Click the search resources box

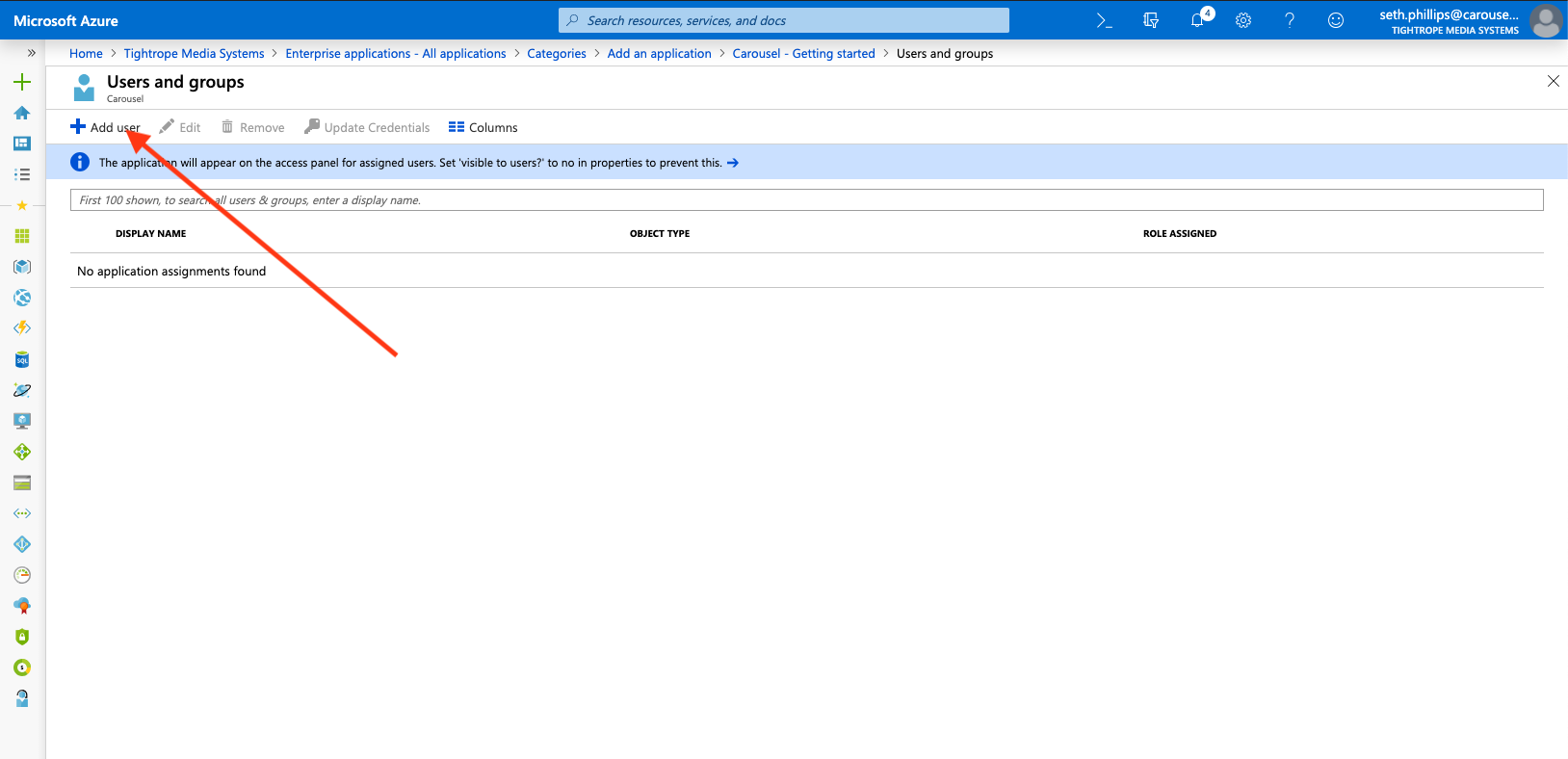click(784, 20)
